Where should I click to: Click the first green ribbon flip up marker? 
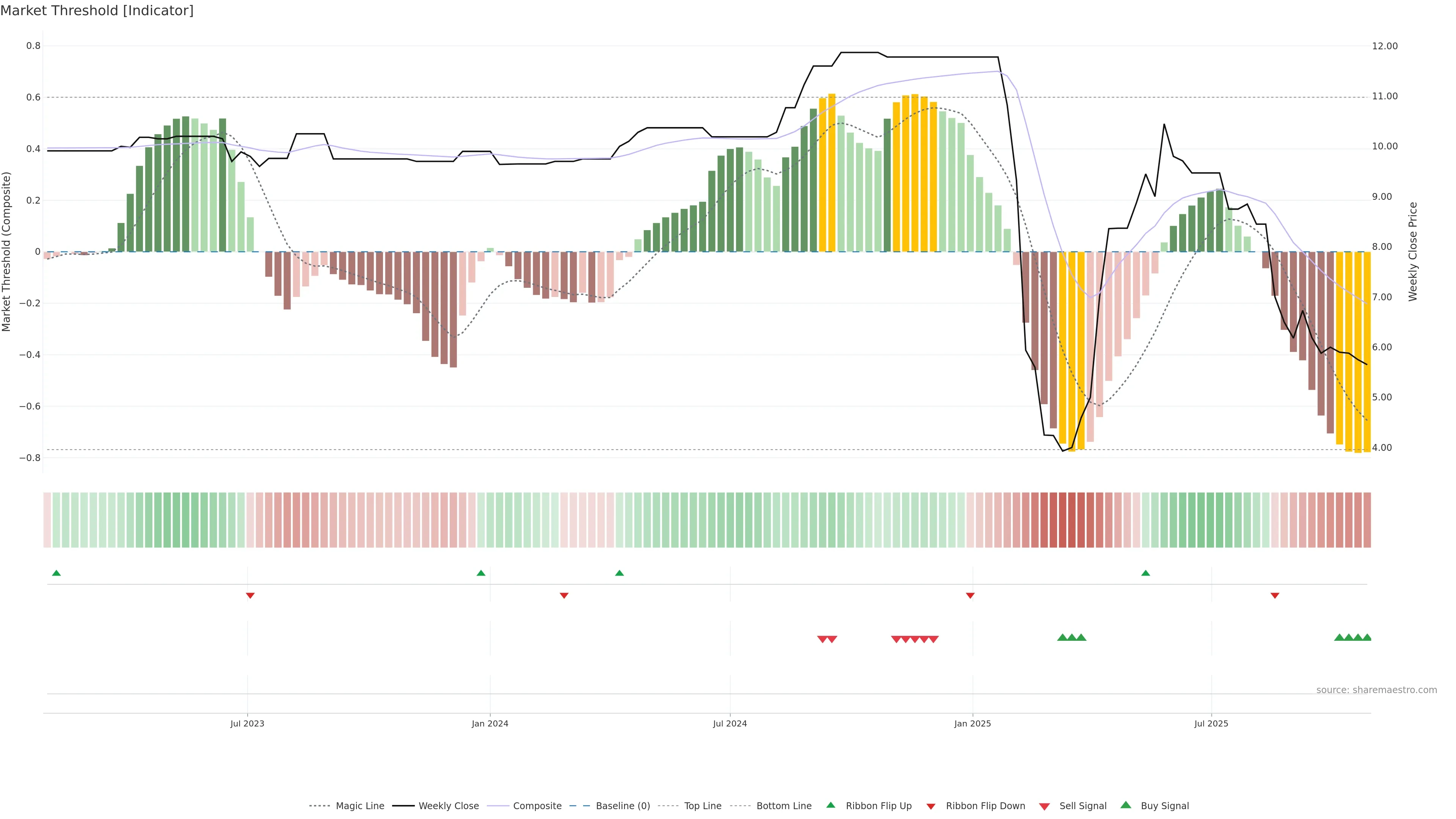click(x=56, y=573)
